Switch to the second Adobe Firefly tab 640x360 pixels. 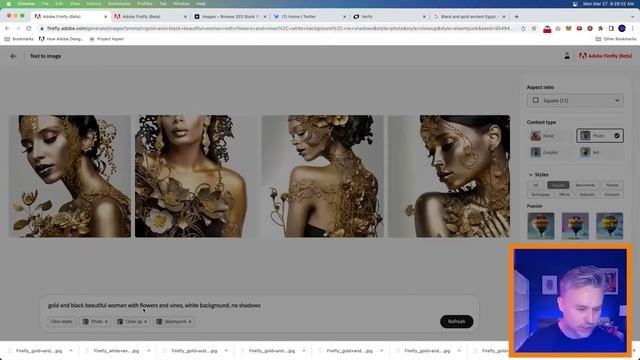150,17
